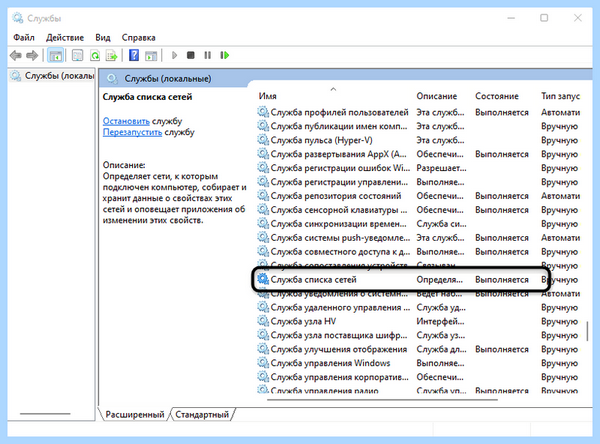Select the Служба регистрации управлени... row

pos(419,182)
